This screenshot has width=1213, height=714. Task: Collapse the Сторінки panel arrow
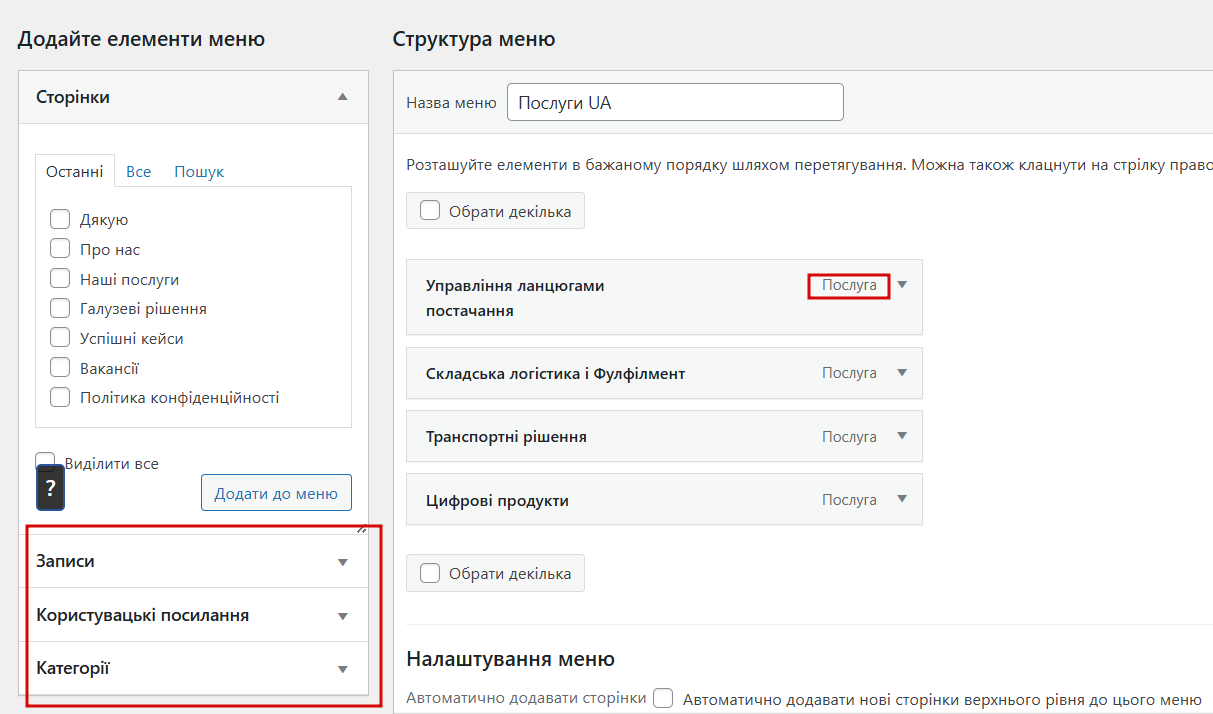coord(343,97)
